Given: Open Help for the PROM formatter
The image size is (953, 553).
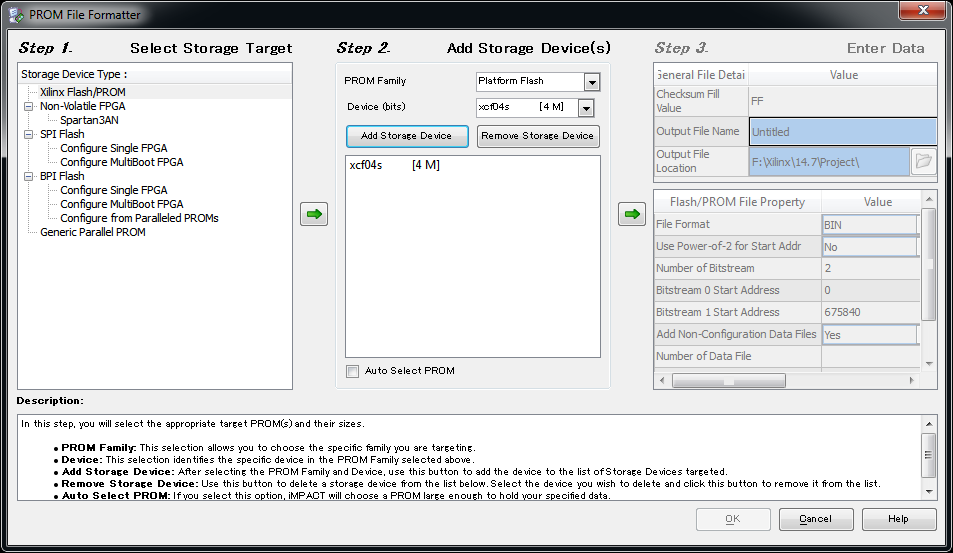Looking at the screenshot, I should 898,519.
